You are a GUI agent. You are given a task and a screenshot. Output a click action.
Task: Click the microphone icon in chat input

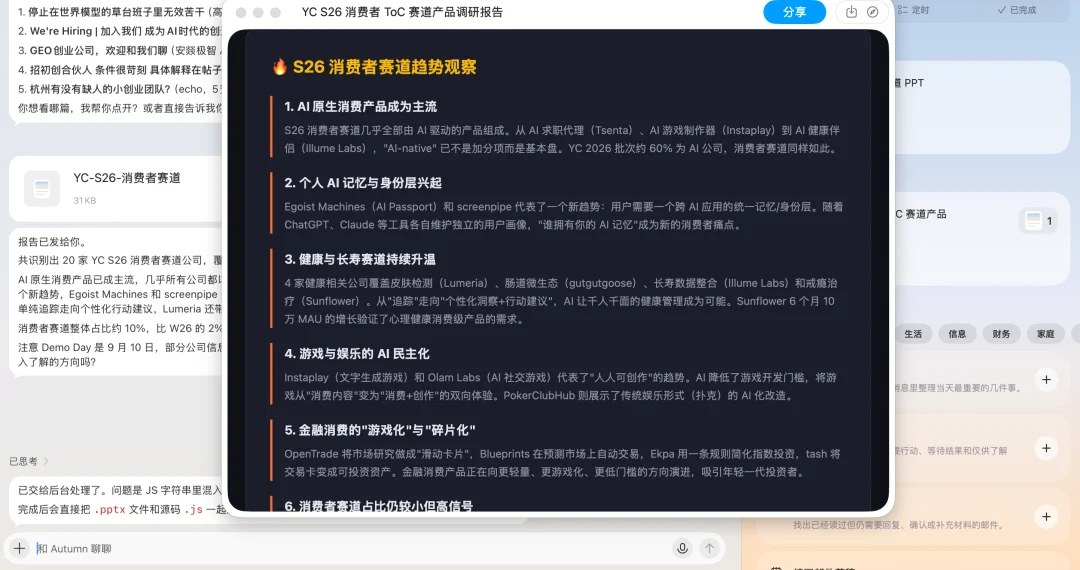(x=682, y=548)
